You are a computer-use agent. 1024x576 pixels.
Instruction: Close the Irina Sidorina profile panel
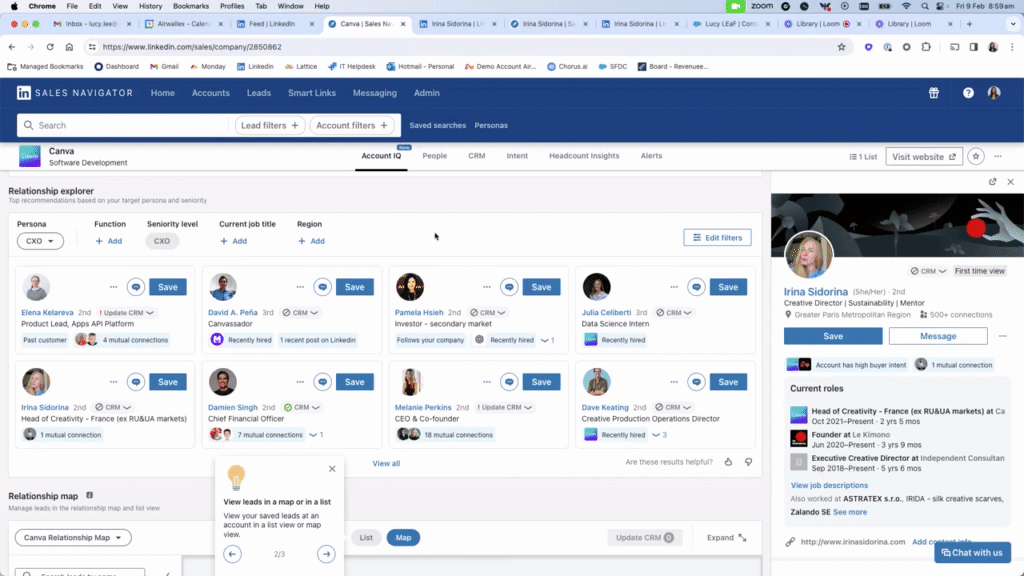click(x=1010, y=182)
